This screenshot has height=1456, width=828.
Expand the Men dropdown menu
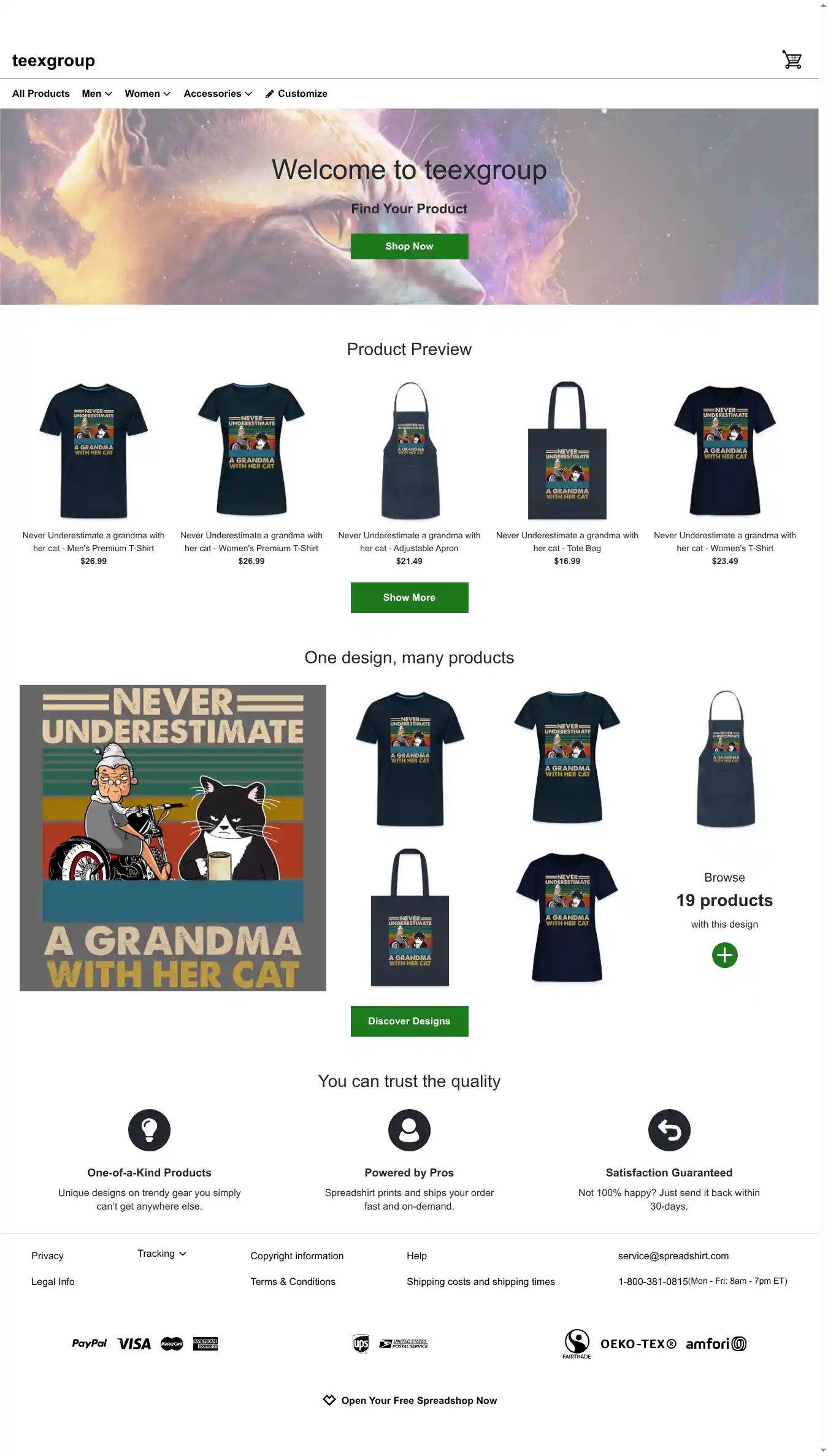pyautogui.click(x=97, y=94)
